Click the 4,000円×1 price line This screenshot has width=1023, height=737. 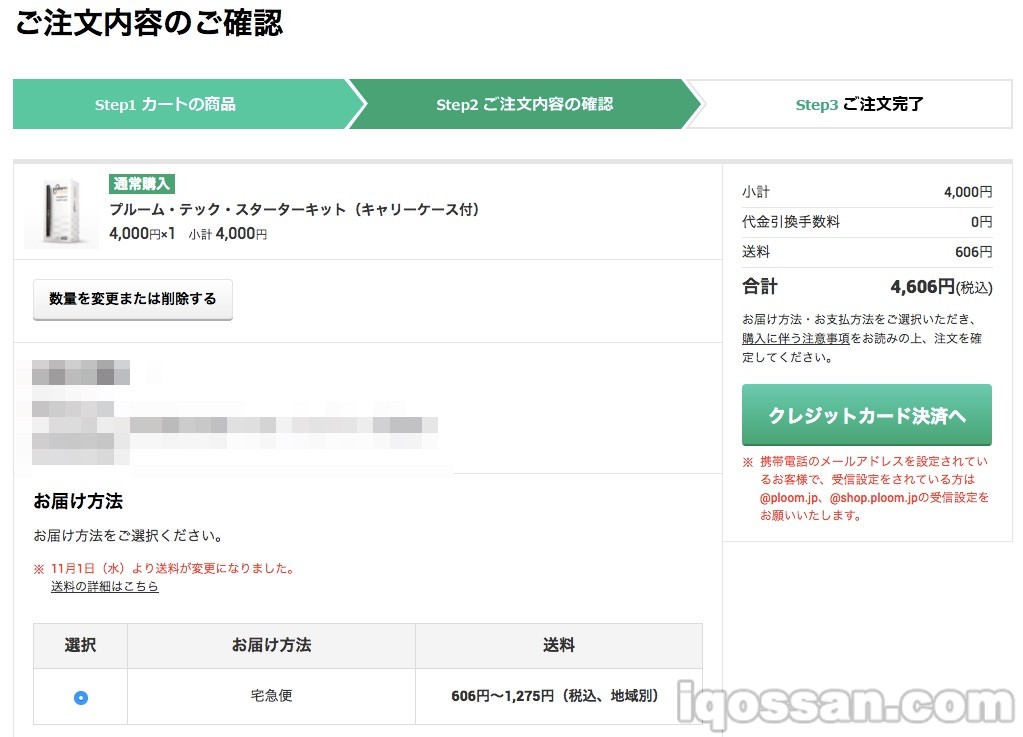(x=142, y=233)
